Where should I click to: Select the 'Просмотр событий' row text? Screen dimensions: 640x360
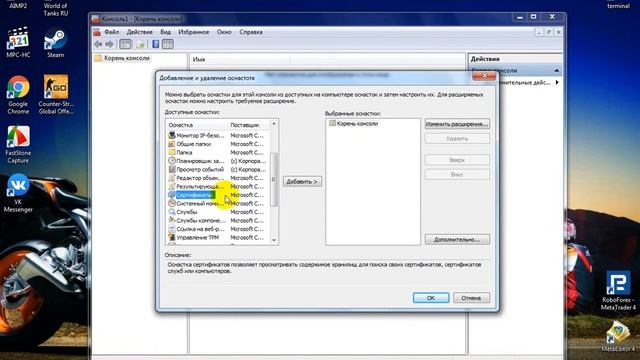click(x=200, y=169)
